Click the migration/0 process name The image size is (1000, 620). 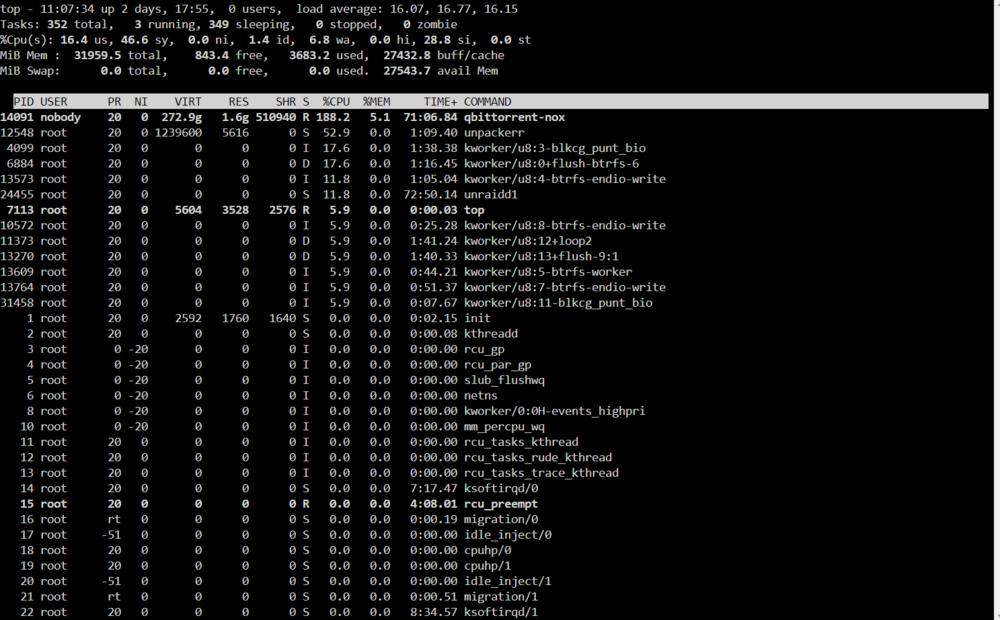(501, 519)
